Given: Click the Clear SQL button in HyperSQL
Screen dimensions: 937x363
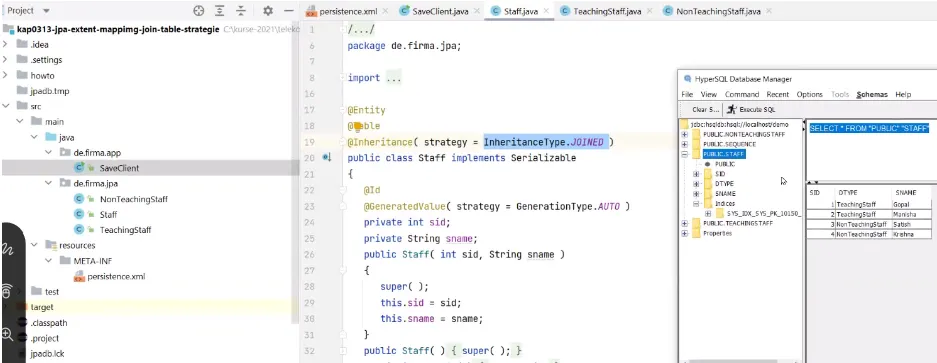Looking at the screenshot, I should tap(705, 109).
